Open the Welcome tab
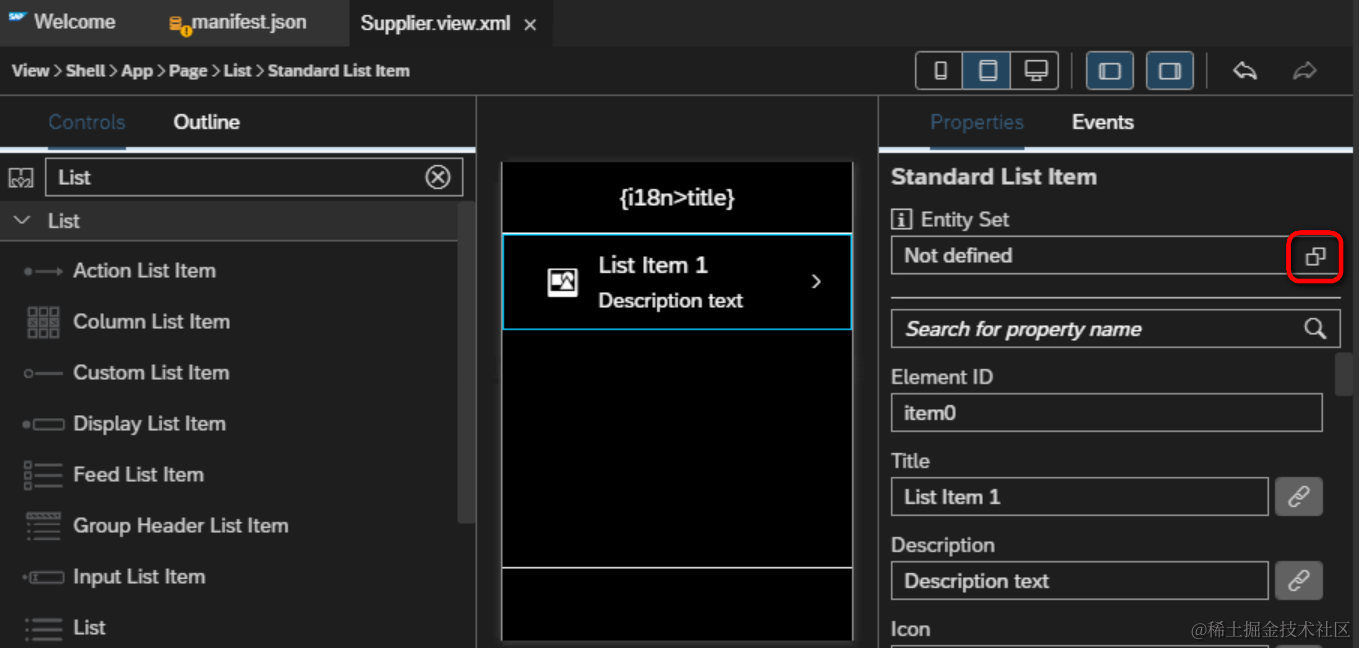This screenshot has width=1359, height=648. coord(62,22)
